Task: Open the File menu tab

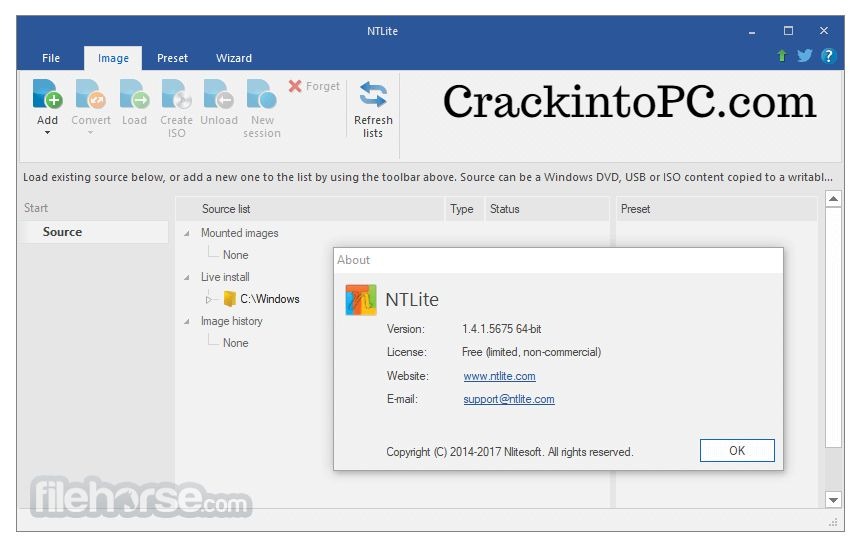Action: 51,58
